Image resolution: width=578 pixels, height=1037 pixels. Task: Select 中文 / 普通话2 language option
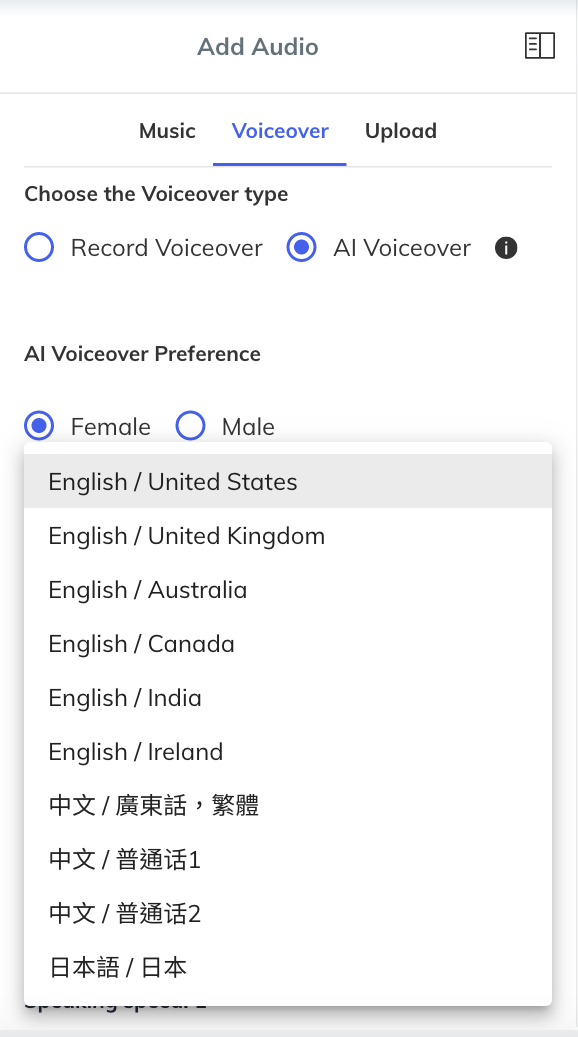(x=124, y=913)
